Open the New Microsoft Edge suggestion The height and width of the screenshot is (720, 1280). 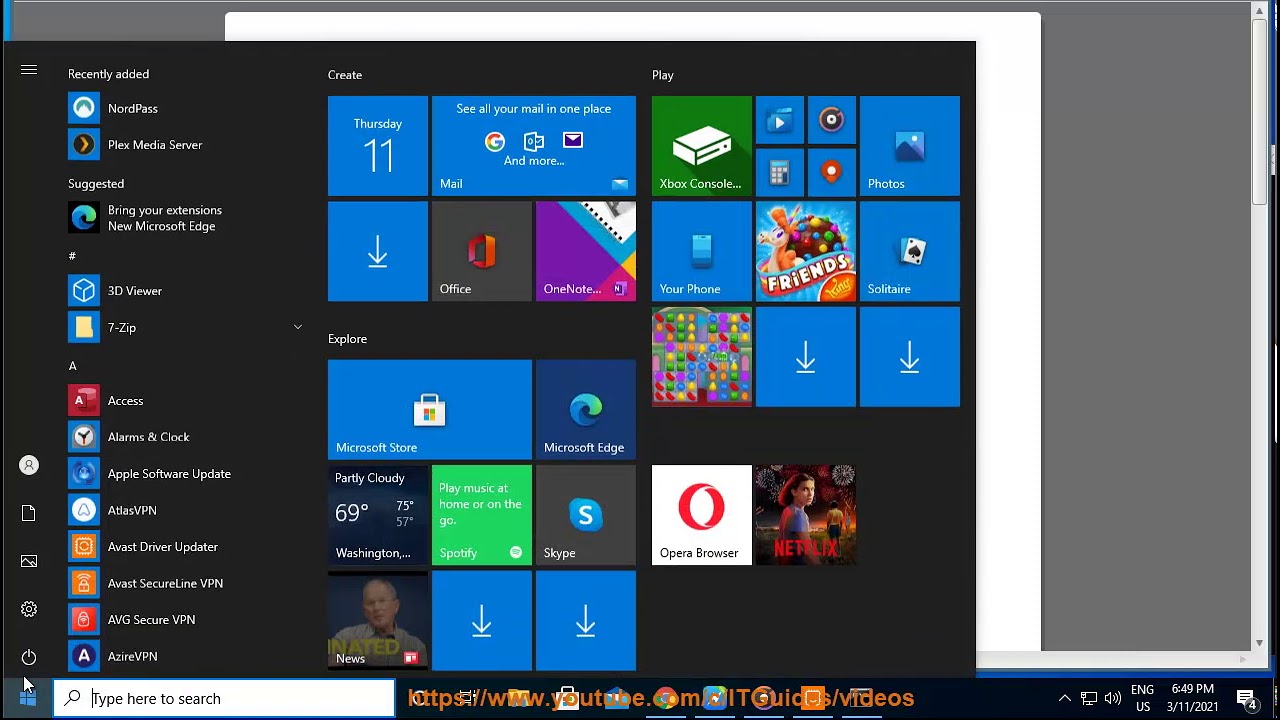[x=185, y=218]
